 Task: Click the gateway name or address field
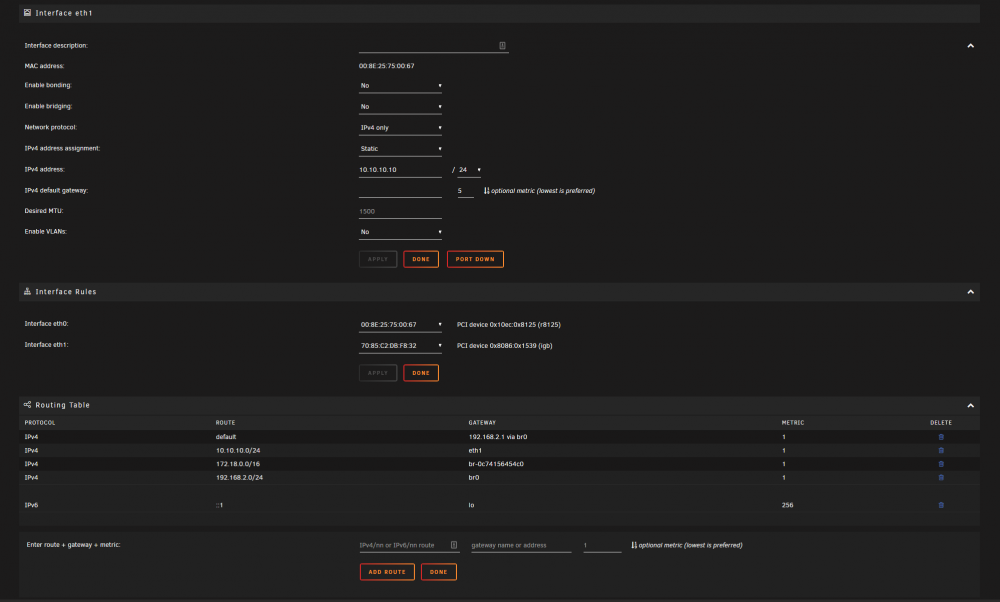pos(521,545)
